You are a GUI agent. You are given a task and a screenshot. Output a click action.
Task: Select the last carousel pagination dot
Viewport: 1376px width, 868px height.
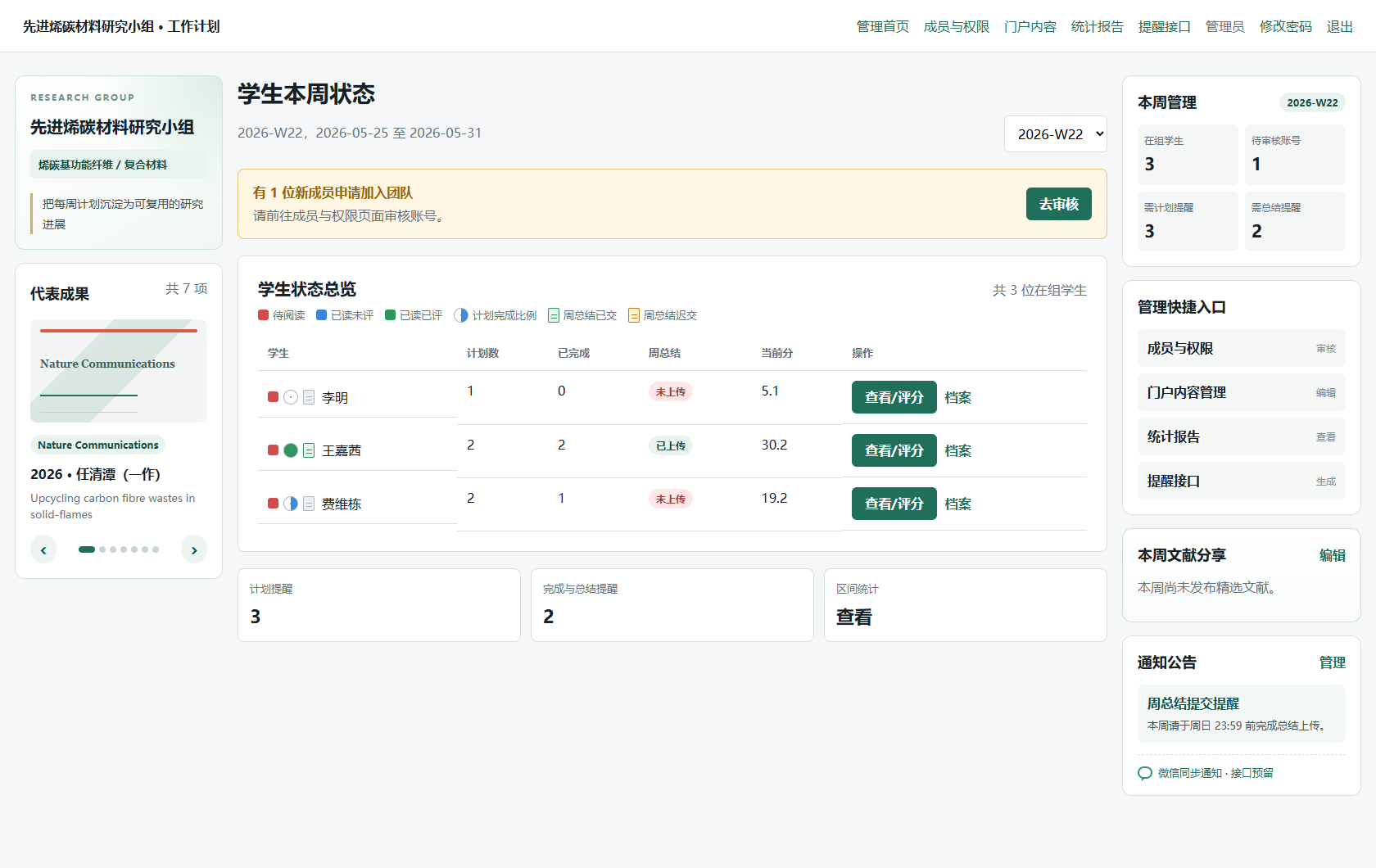pos(156,549)
